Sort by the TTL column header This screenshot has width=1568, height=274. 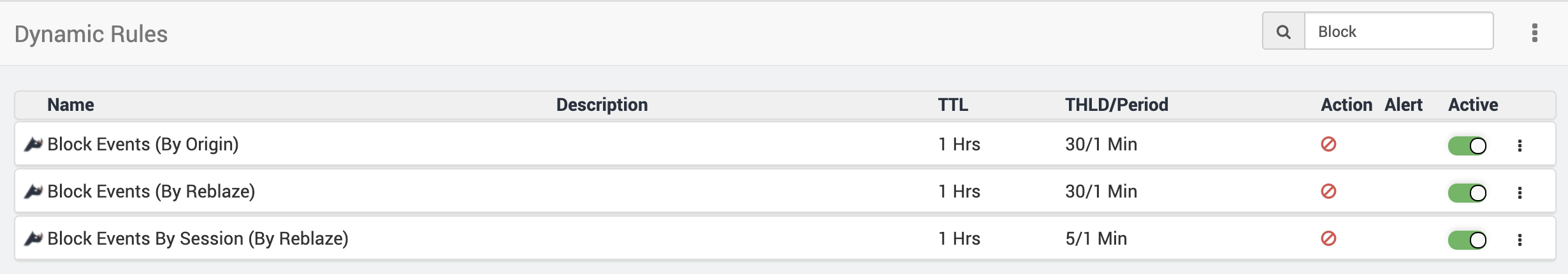click(953, 105)
